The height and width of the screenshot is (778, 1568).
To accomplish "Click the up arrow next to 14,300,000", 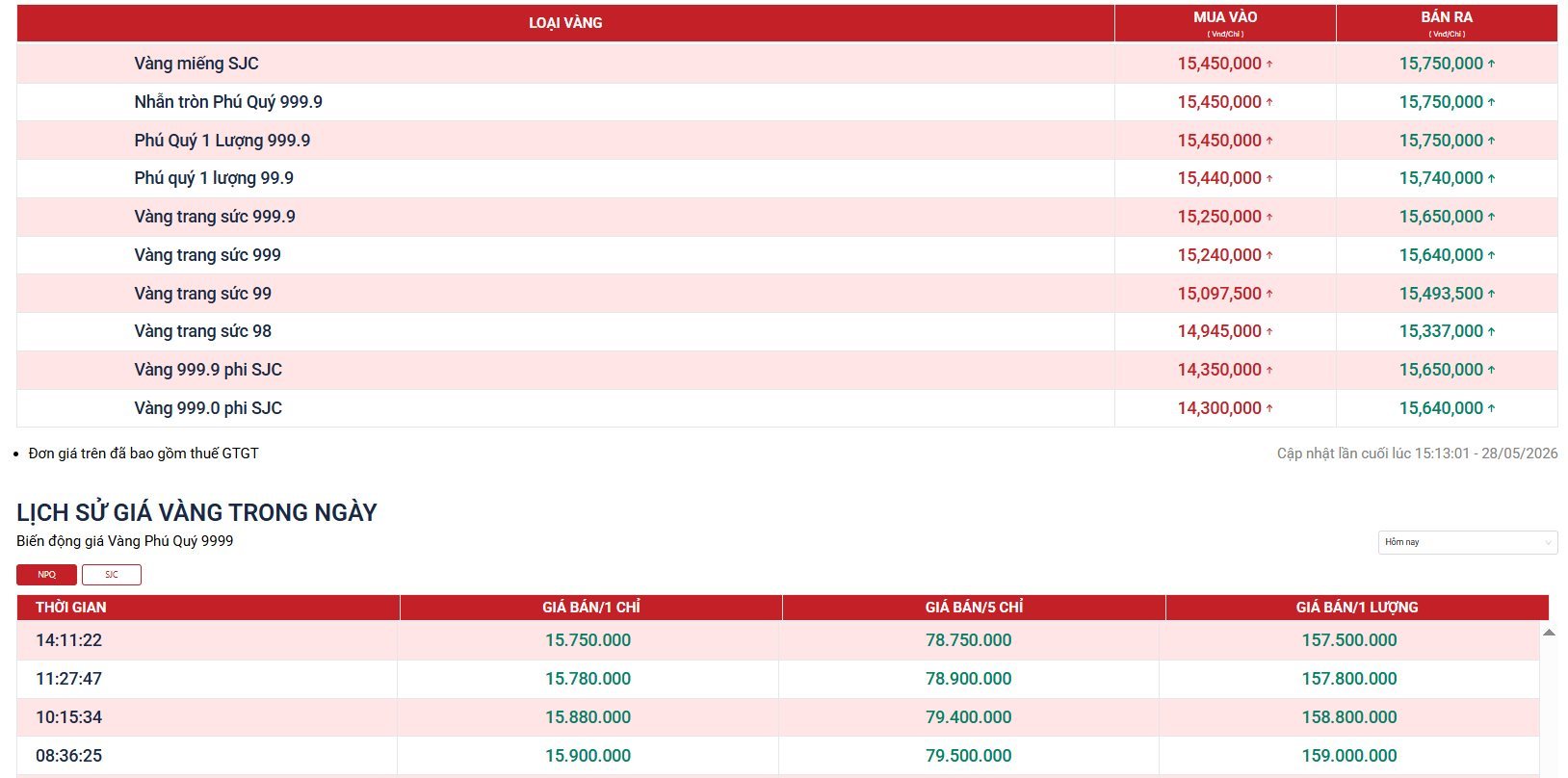I will (1269, 408).
